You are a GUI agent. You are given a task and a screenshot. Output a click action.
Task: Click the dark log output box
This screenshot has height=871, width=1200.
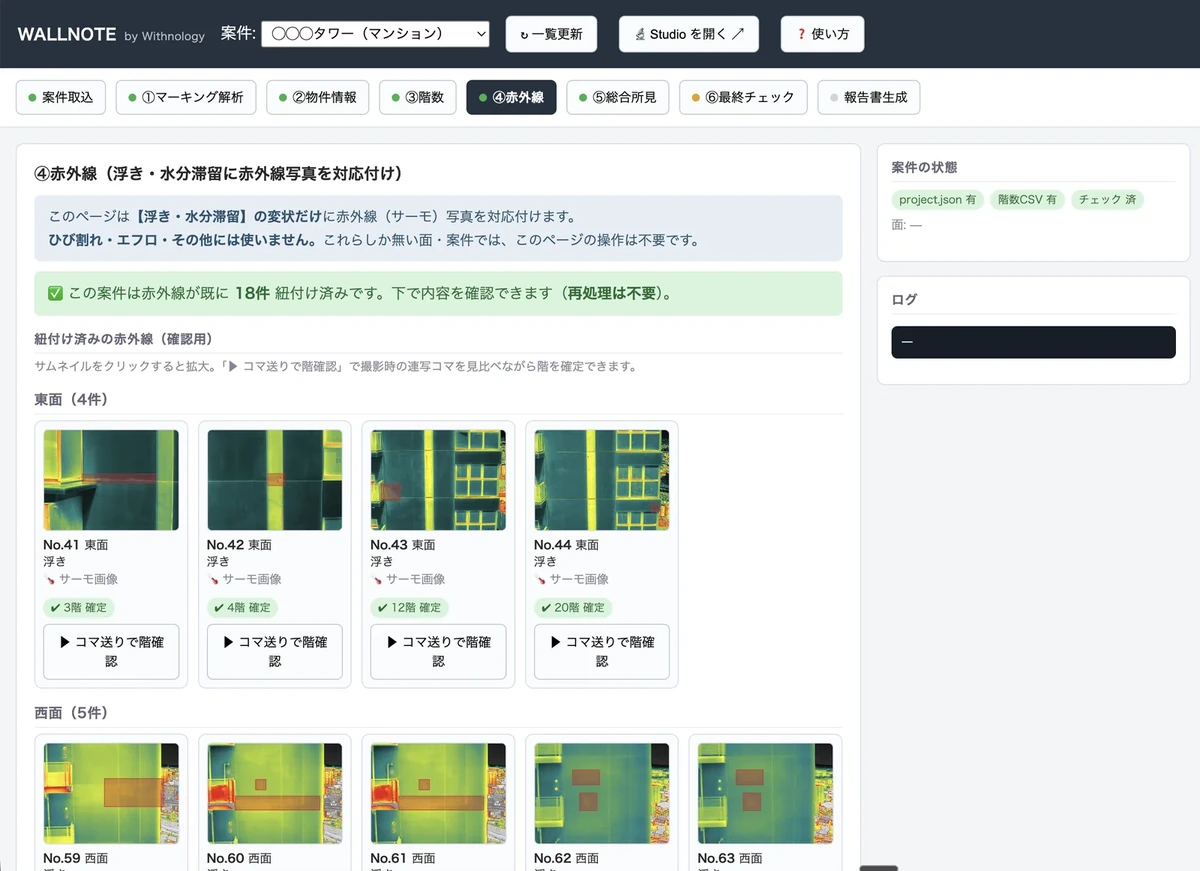point(1033,342)
